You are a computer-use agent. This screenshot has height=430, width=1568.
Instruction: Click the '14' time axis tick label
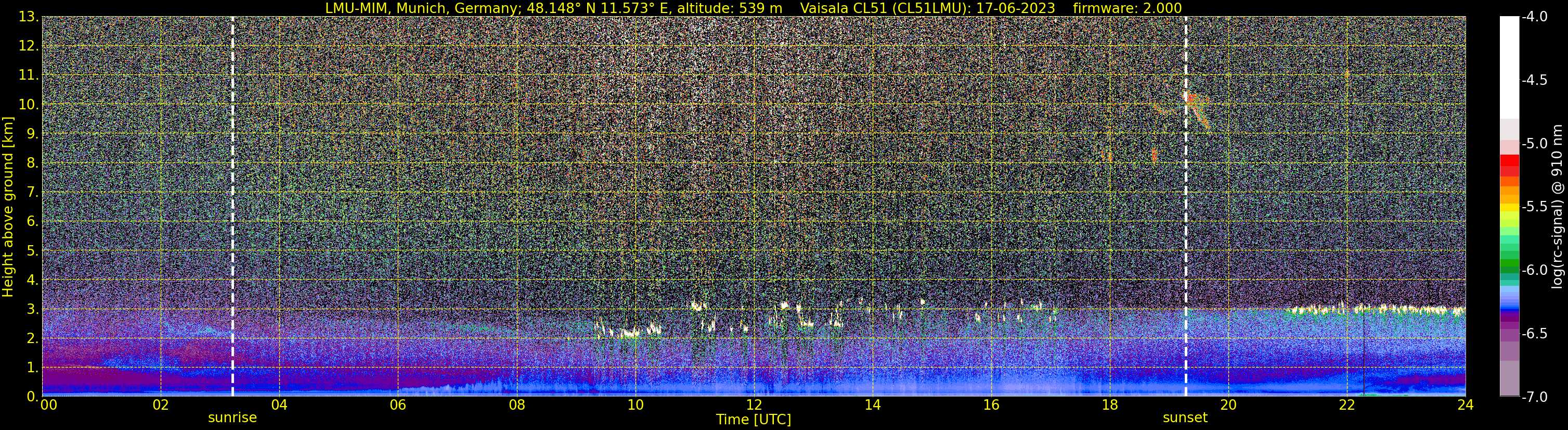872,405
